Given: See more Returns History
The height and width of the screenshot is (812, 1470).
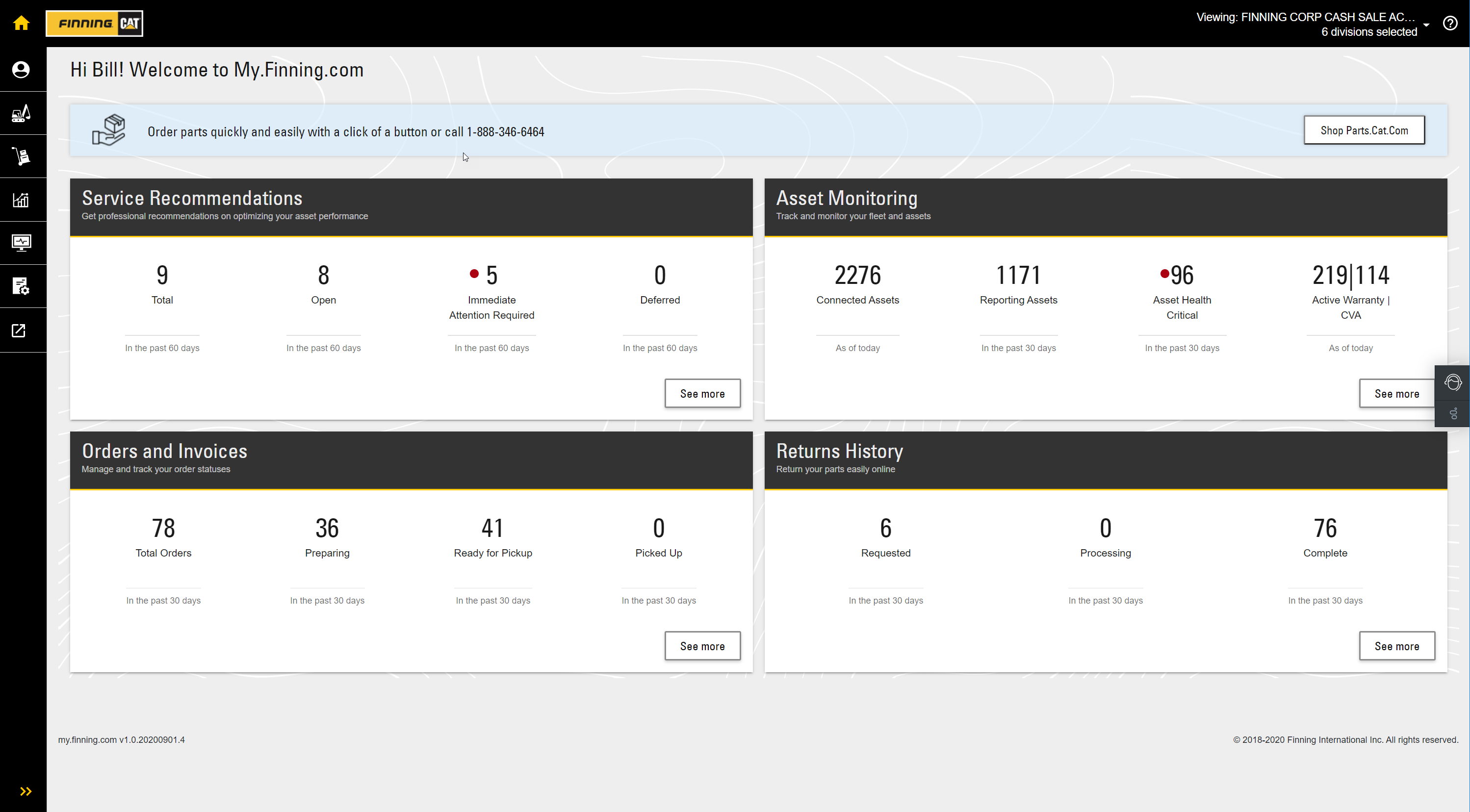Looking at the screenshot, I should 1396,646.
